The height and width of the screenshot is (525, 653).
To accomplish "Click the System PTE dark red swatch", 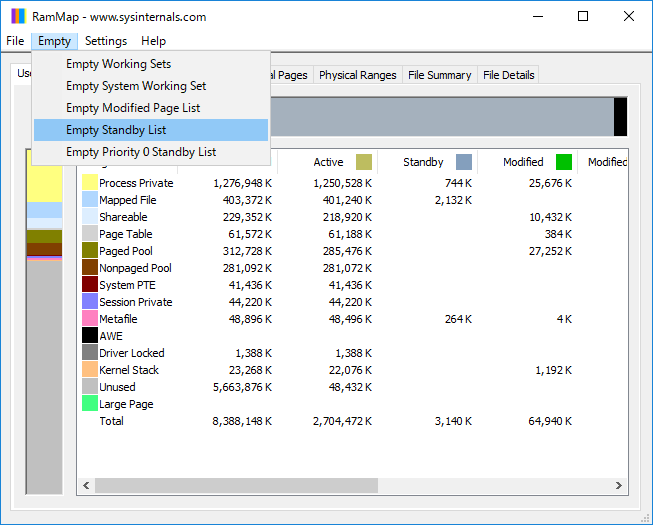I will click(x=90, y=285).
